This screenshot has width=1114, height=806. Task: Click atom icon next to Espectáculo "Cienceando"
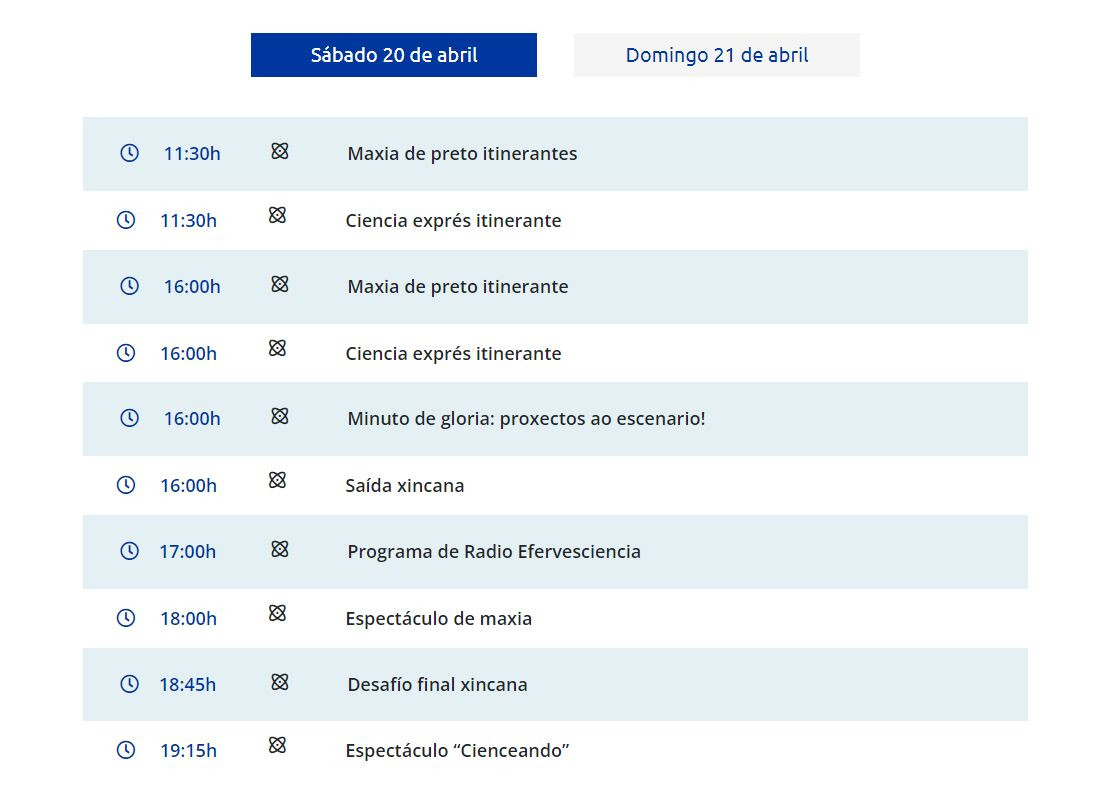coord(277,745)
